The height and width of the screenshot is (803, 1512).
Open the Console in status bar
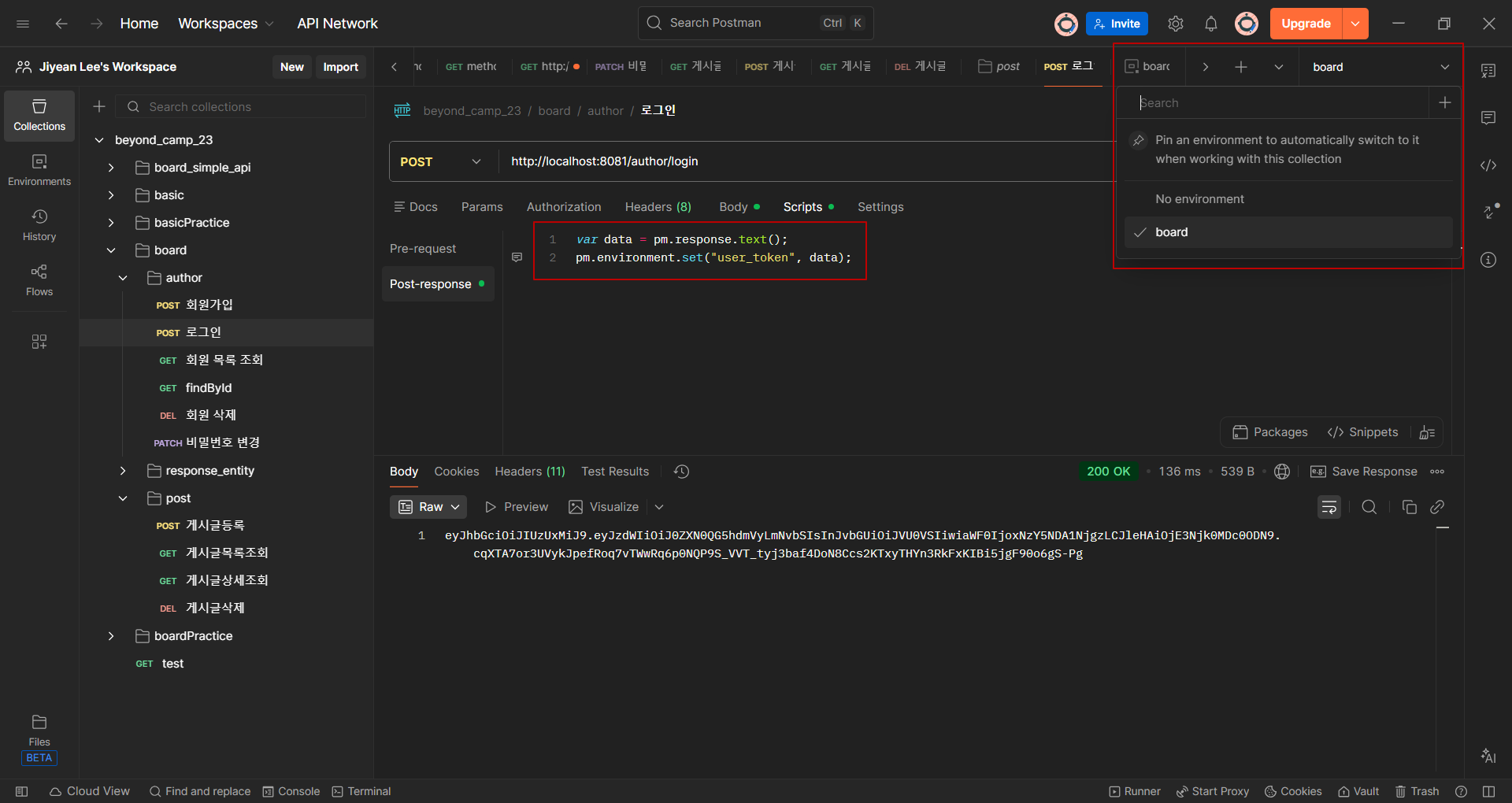pos(291,791)
